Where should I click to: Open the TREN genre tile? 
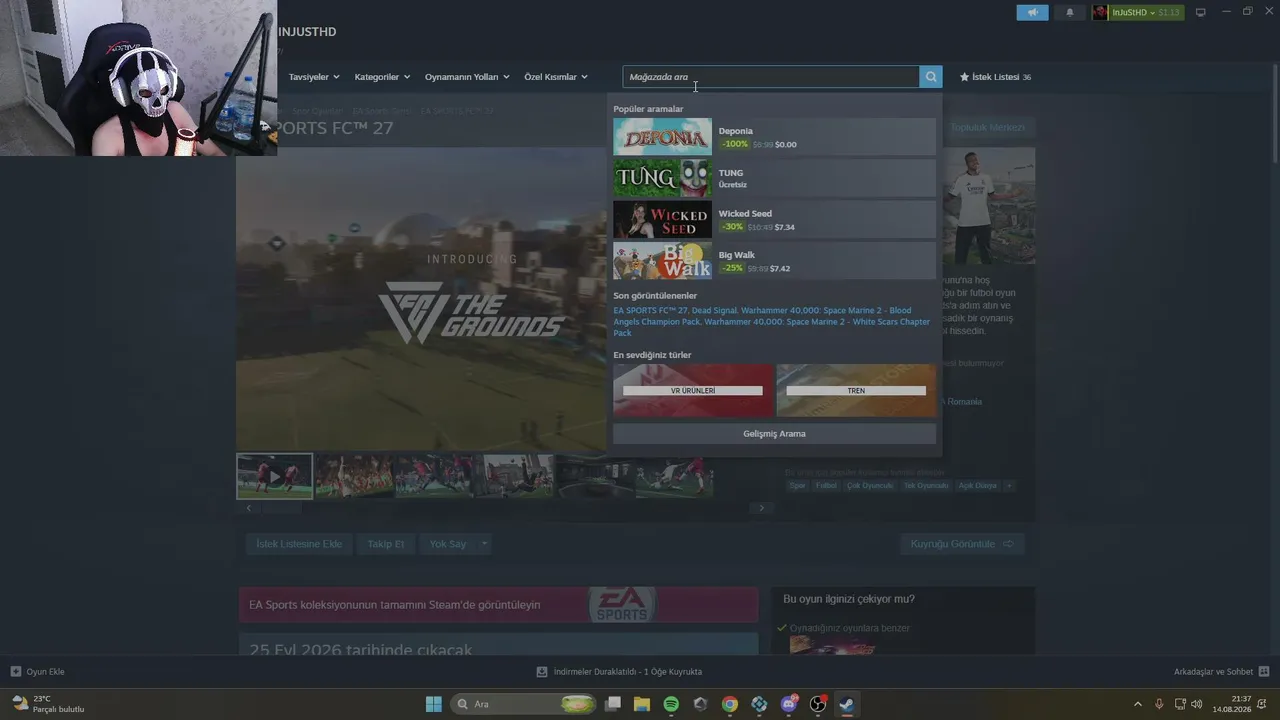[x=856, y=390]
